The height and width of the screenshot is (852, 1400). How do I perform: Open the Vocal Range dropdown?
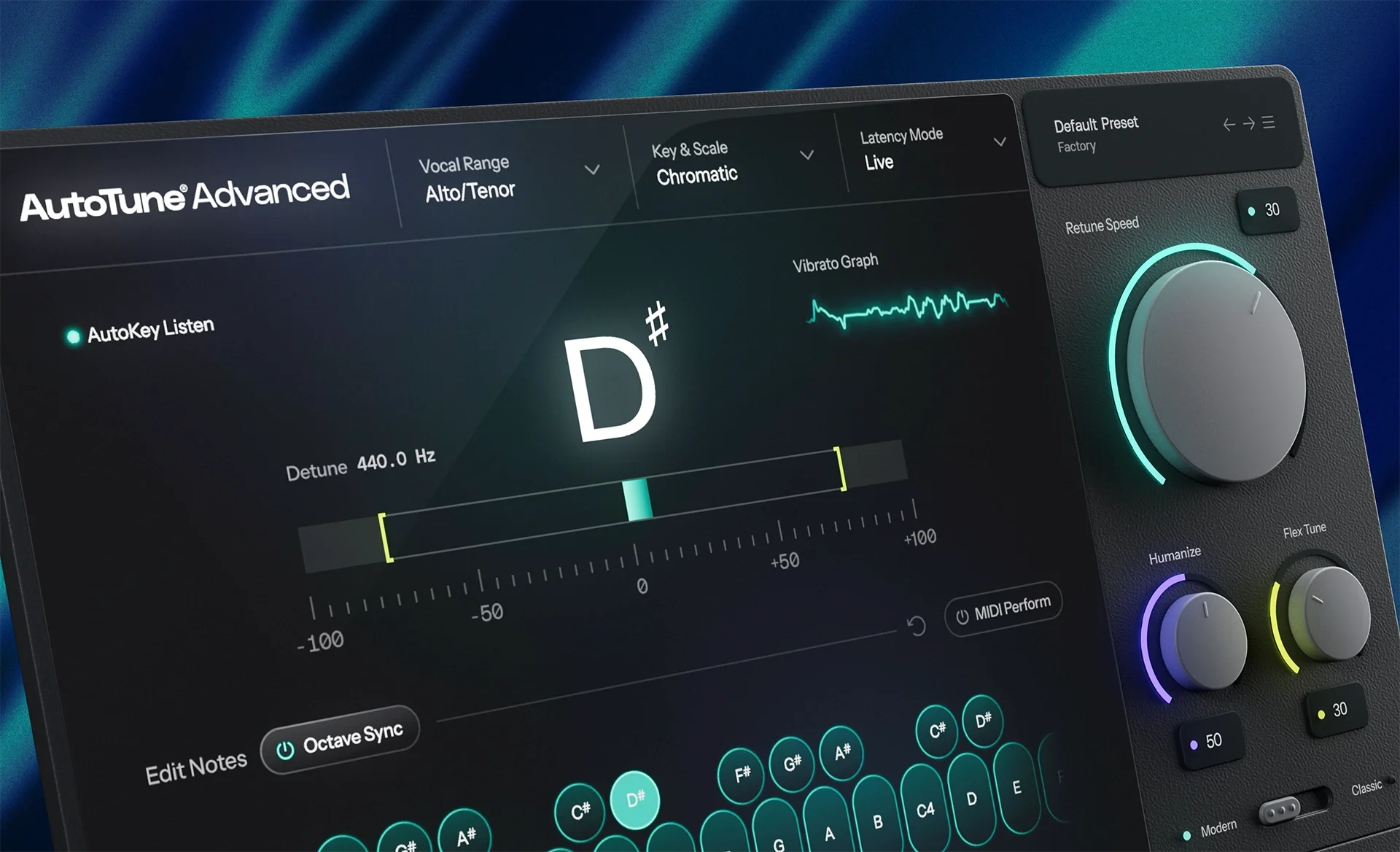coord(510,179)
